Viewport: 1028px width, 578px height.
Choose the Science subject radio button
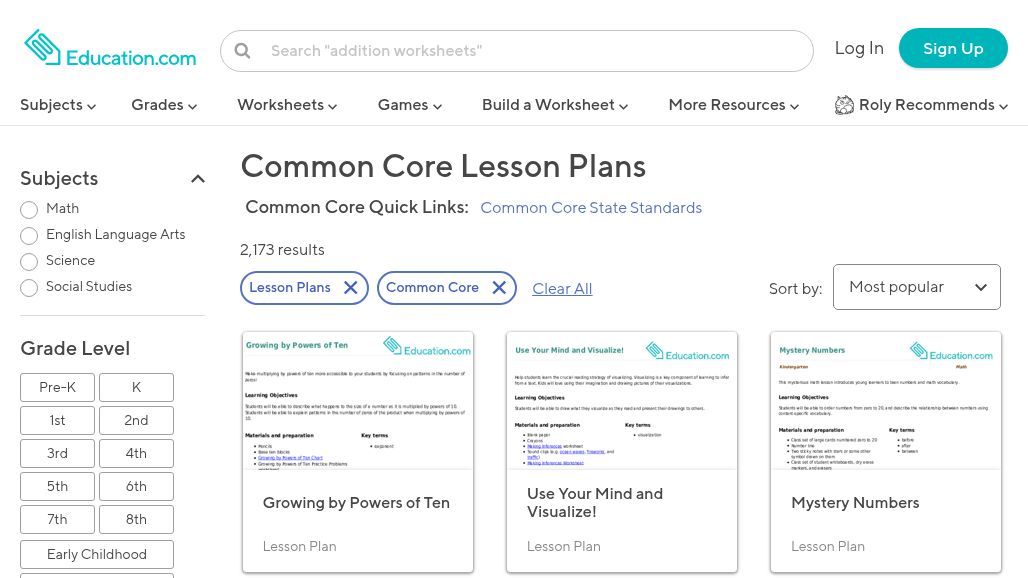(29, 262)
